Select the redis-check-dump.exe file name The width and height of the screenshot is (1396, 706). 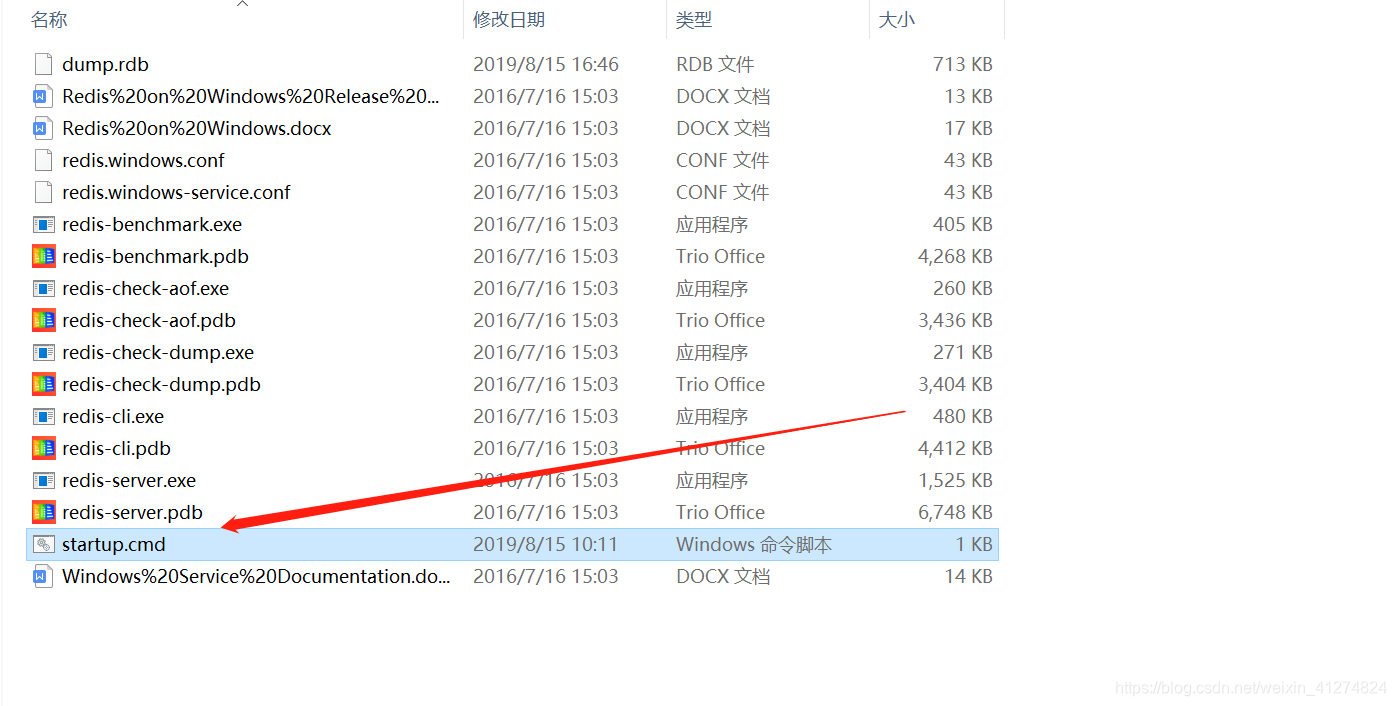pyautogui.click(x=158, y=353)
